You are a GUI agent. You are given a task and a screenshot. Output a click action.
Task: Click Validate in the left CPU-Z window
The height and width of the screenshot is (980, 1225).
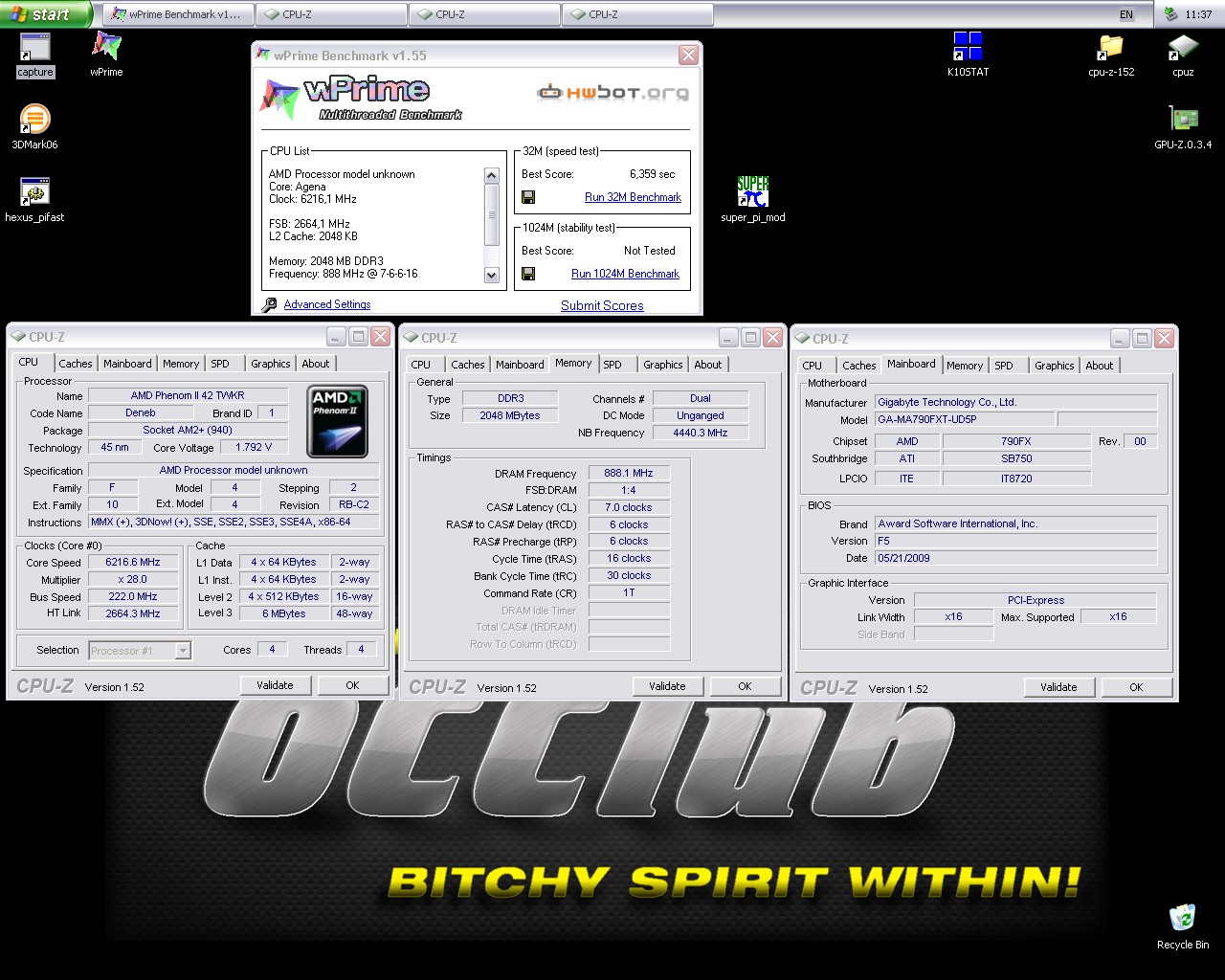pyautogui.click(x=275, y=685)
